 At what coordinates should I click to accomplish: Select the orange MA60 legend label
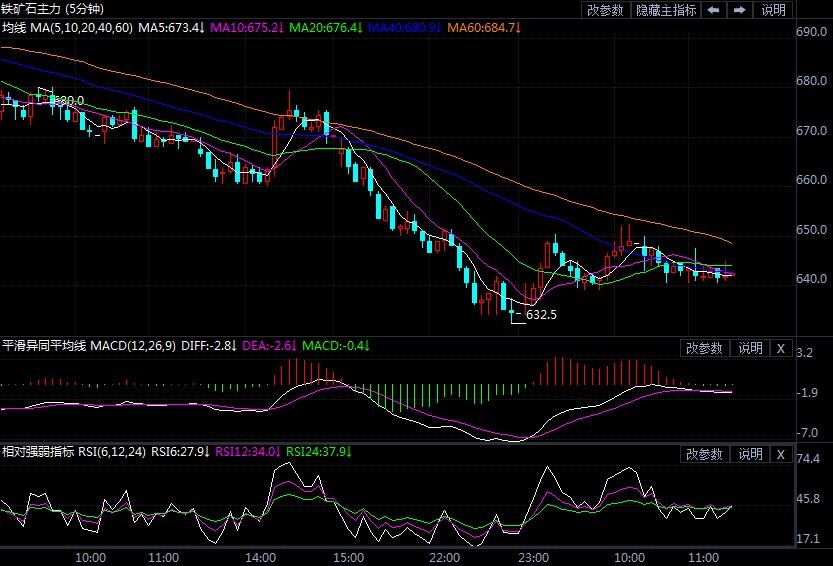tap(484, 27)
